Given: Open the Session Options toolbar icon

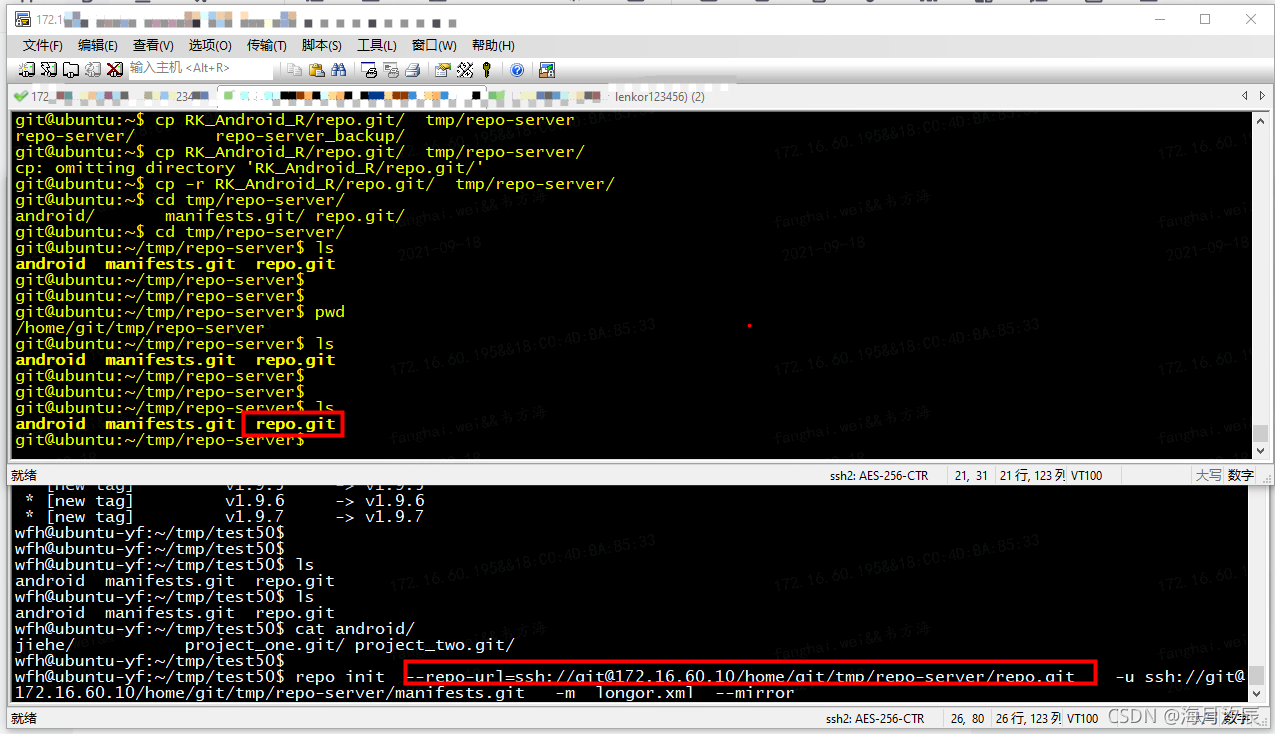Looking at the screenshot, I should 443,69.
